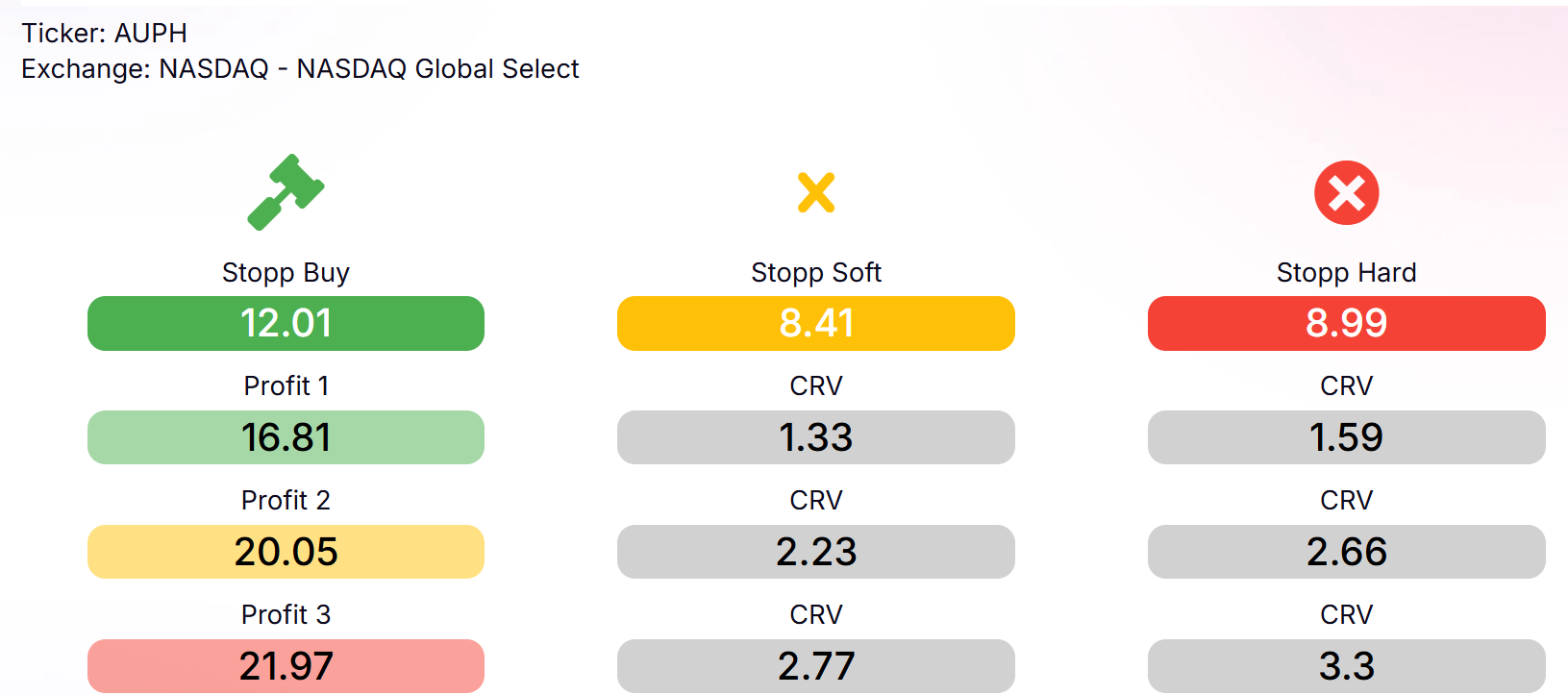The height and width of the screenshot is (695, 1568).
Task: Click the Stopp Hard CRV value 3.3
Action: 1346,665
